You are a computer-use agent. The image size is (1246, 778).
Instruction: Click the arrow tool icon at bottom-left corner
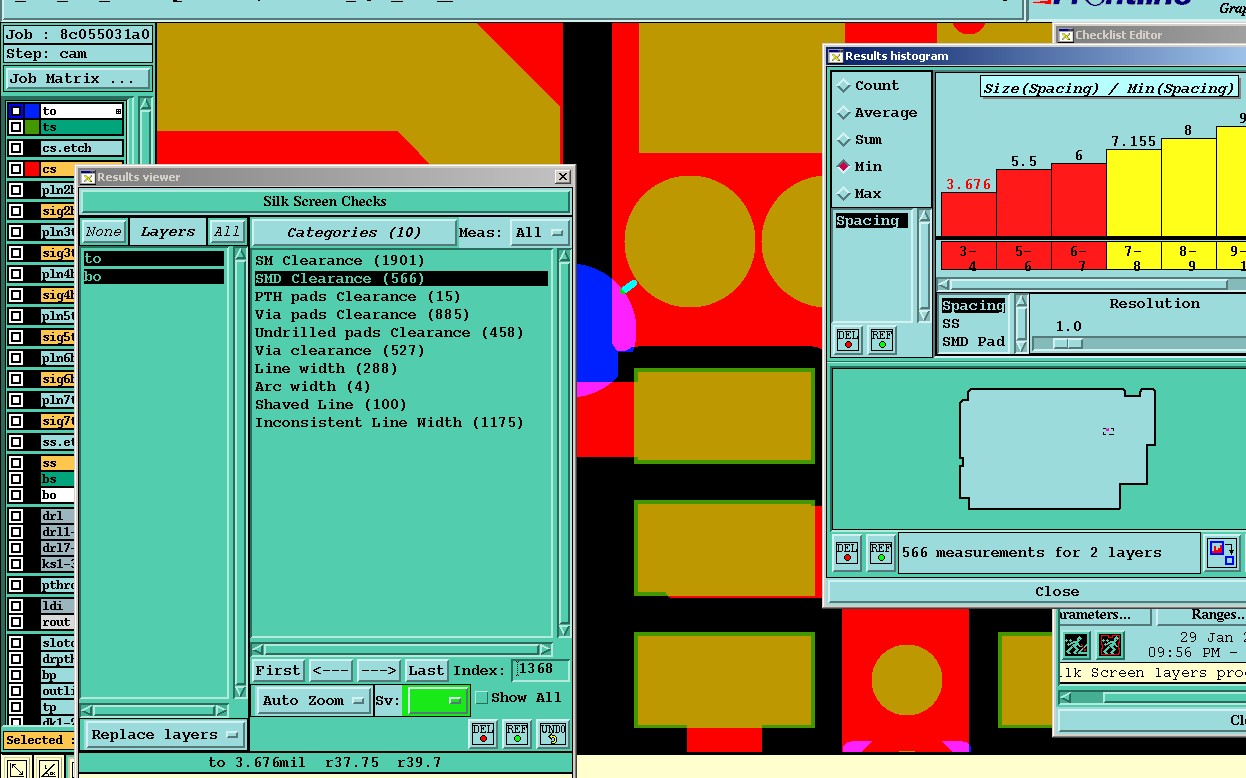point(18,768)
